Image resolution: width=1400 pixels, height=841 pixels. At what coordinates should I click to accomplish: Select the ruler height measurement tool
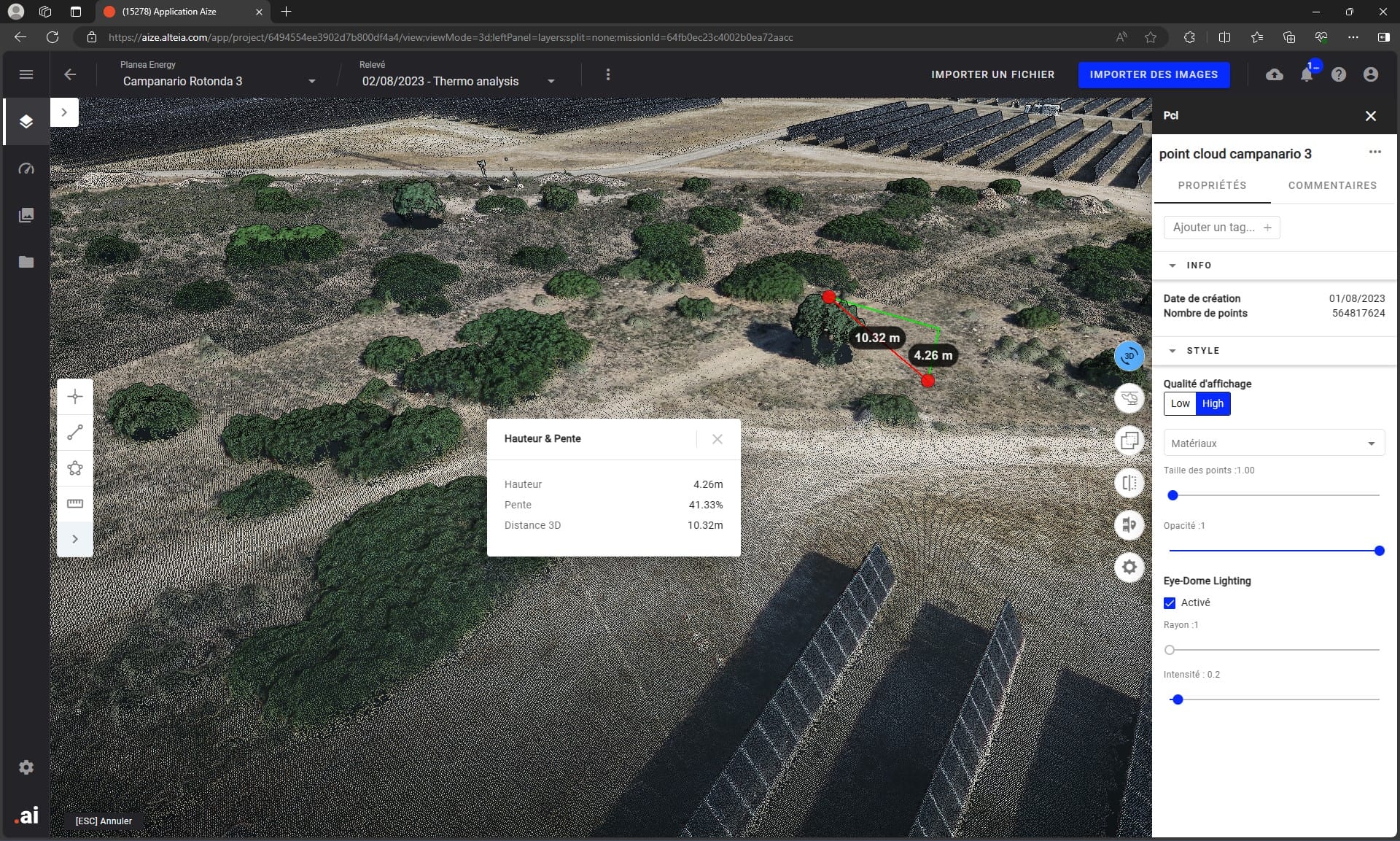click(75, 503)
